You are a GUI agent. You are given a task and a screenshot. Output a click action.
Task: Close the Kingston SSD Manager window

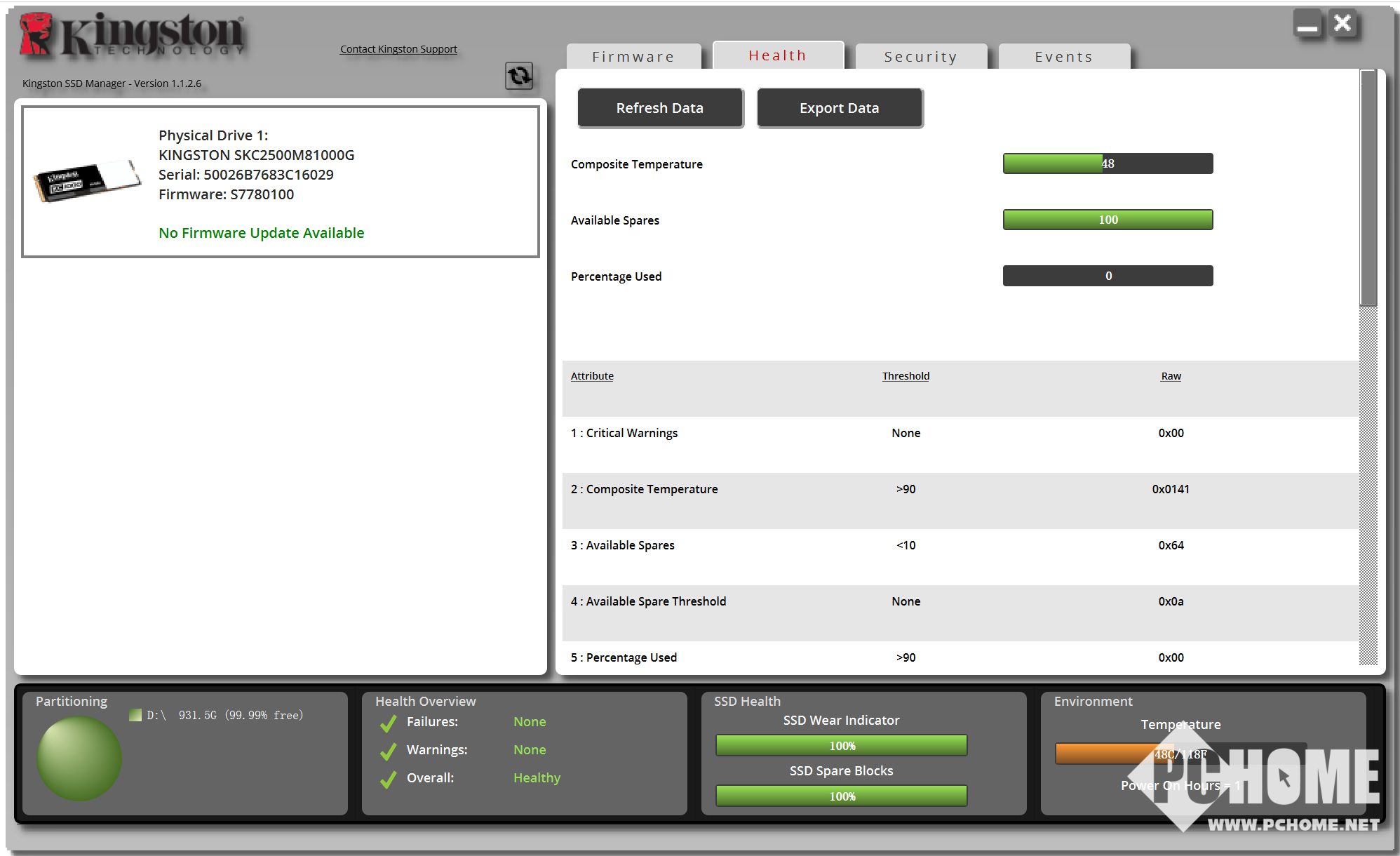pos(1343,24)
